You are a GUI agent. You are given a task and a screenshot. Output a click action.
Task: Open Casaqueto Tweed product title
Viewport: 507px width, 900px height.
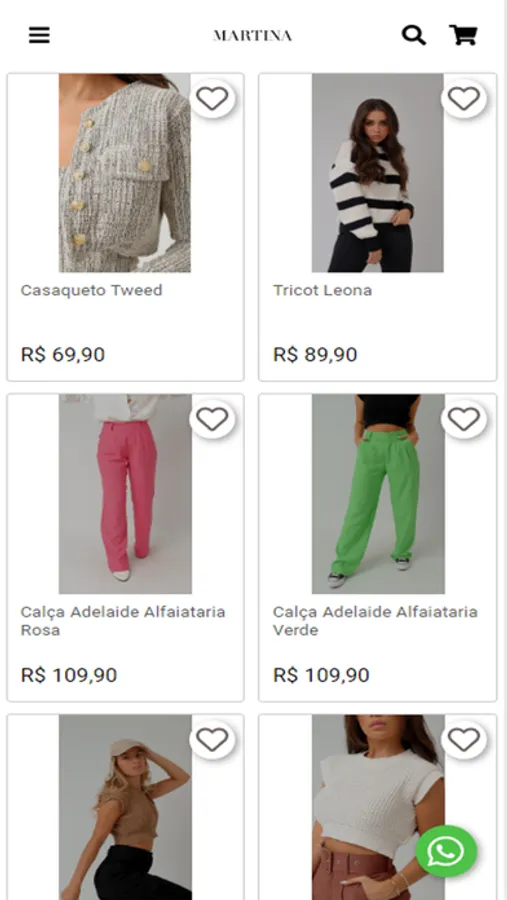(91, 290)
